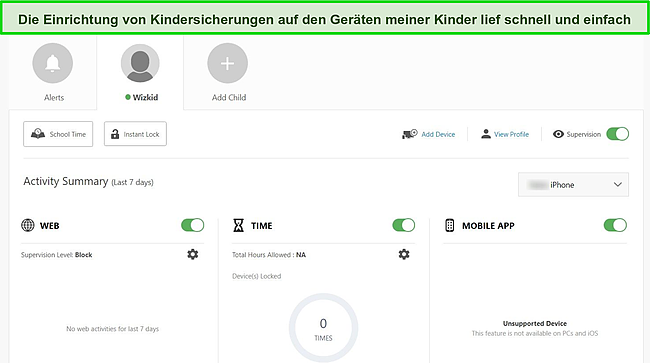650x363 pixels.
Task: Select the Wizkid child tab
Action: 140,73
